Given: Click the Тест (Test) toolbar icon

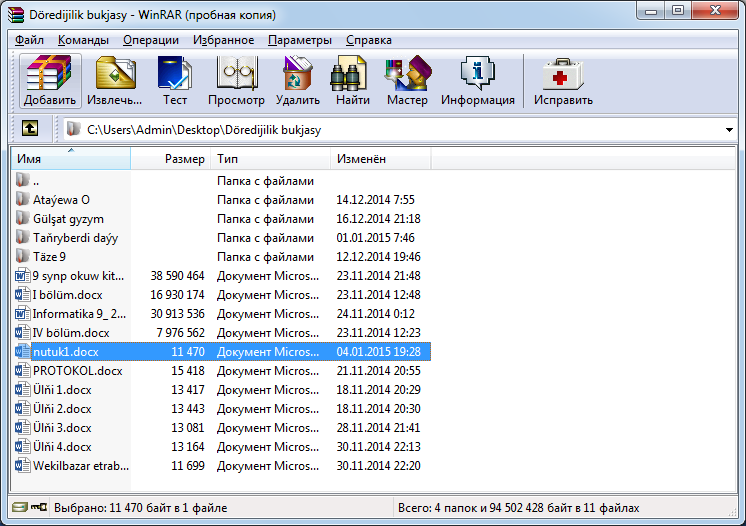Looking at the screenshot, I should pos(175,80).
